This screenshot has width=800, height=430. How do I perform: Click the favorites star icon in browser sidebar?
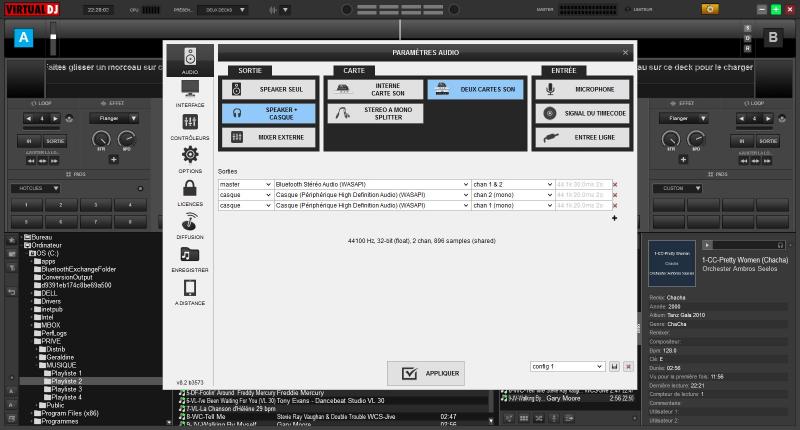12,240
